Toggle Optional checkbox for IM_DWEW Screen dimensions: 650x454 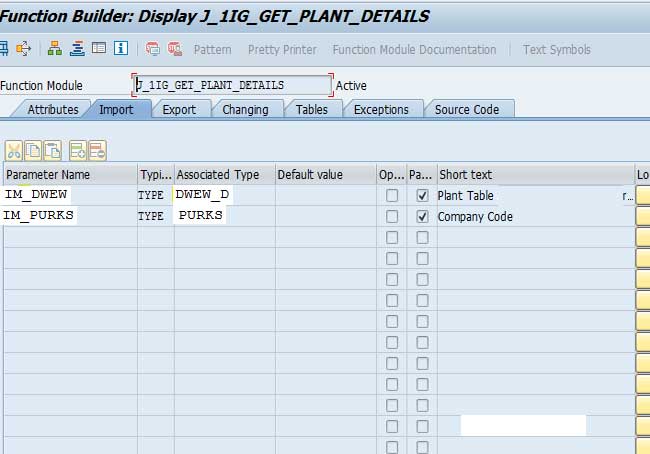click(392, 196)
